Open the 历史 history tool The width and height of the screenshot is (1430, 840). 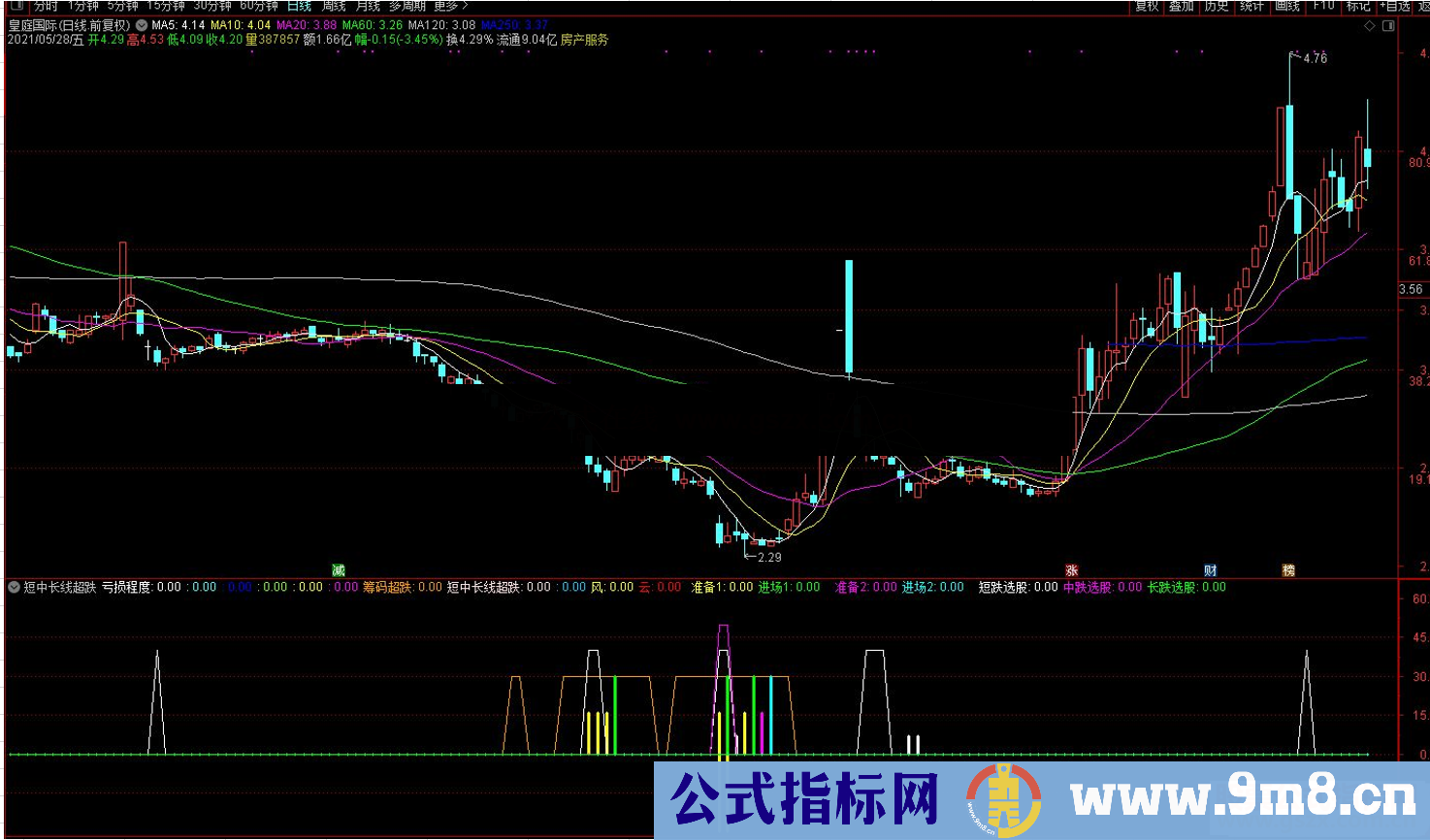click(x=1215, y=5)
